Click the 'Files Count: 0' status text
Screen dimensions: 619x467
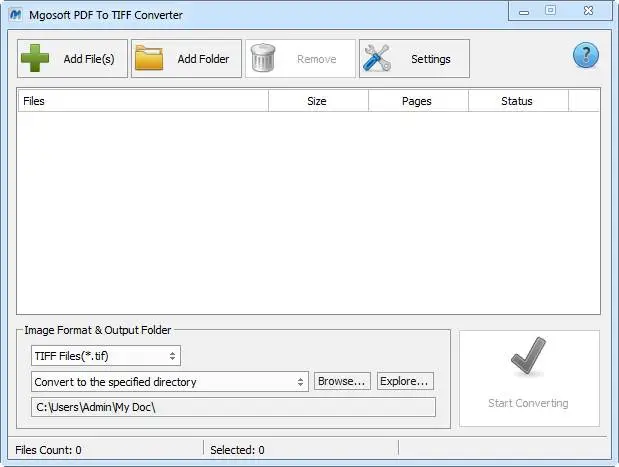pyautogui.click(x=48, y=450)
